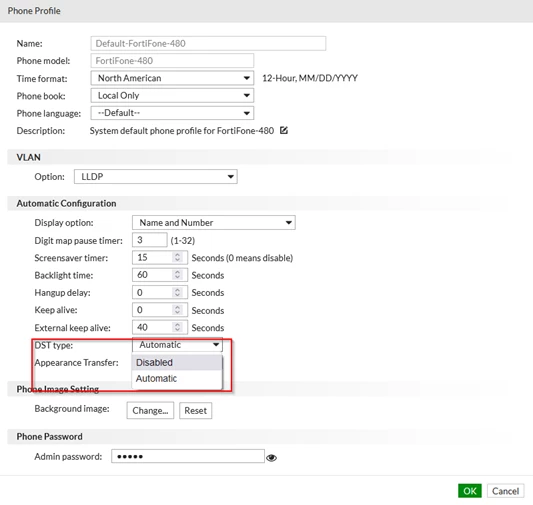Open the Phone language dropdown
Viewport: 533px width, 505px height.
pyautogui.click(x=172, y=113)
